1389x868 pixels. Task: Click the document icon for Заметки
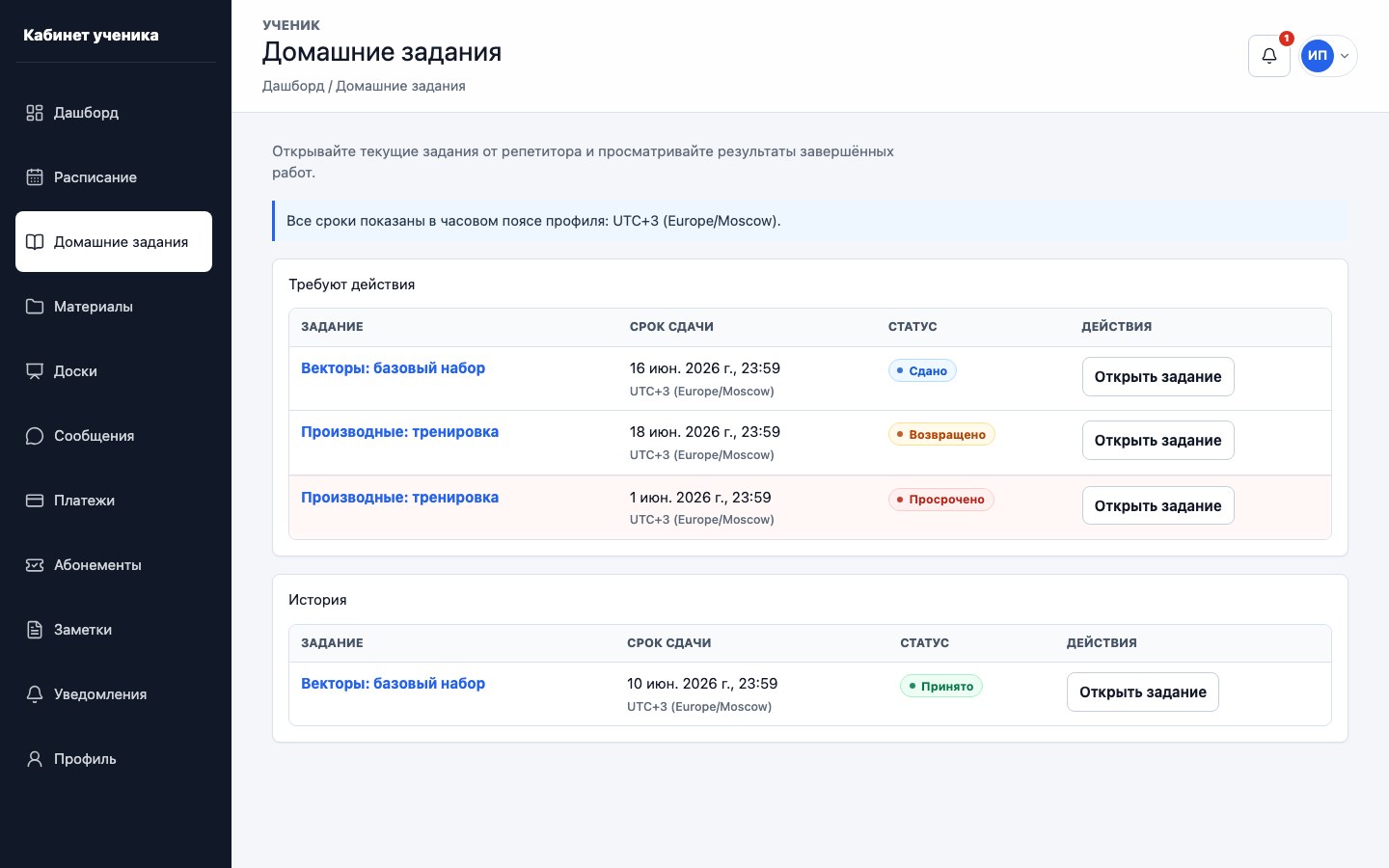click(x=35, y=630)
